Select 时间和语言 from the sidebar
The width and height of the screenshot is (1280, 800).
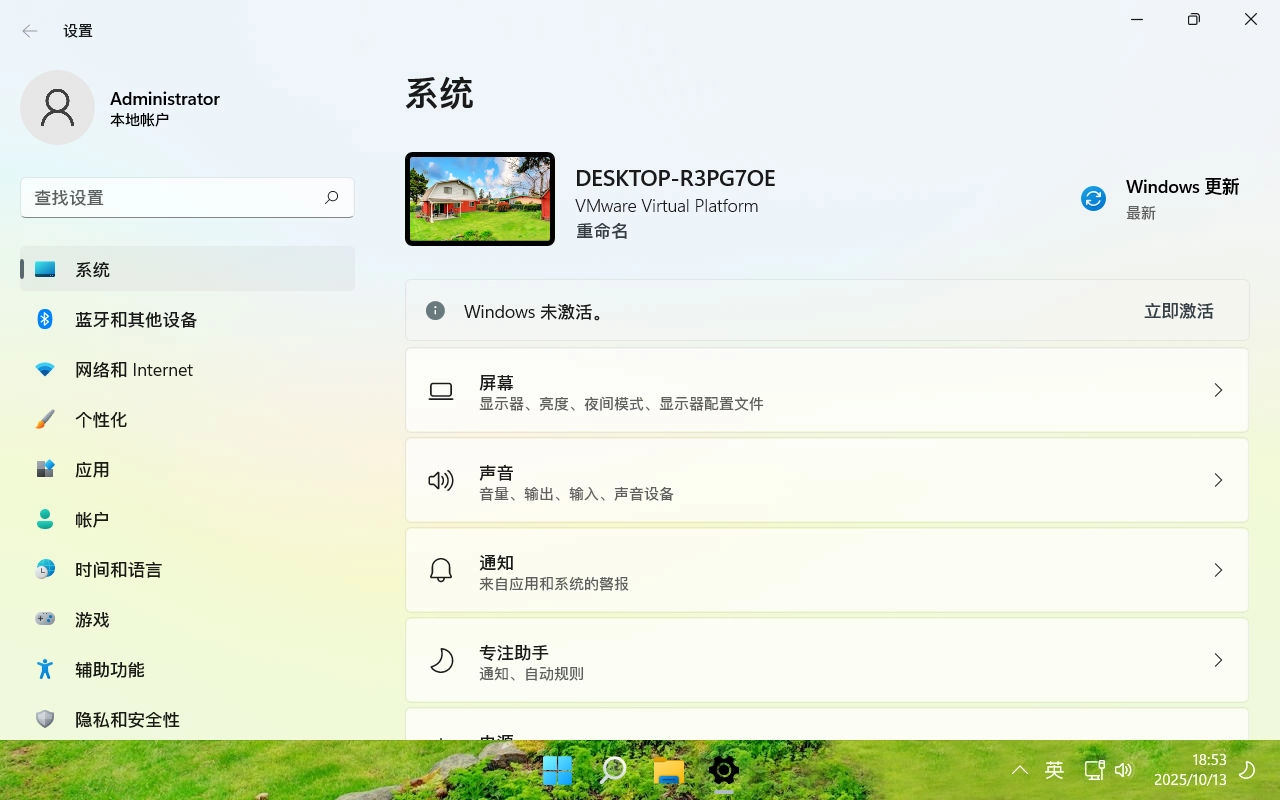tap(44, 569)
